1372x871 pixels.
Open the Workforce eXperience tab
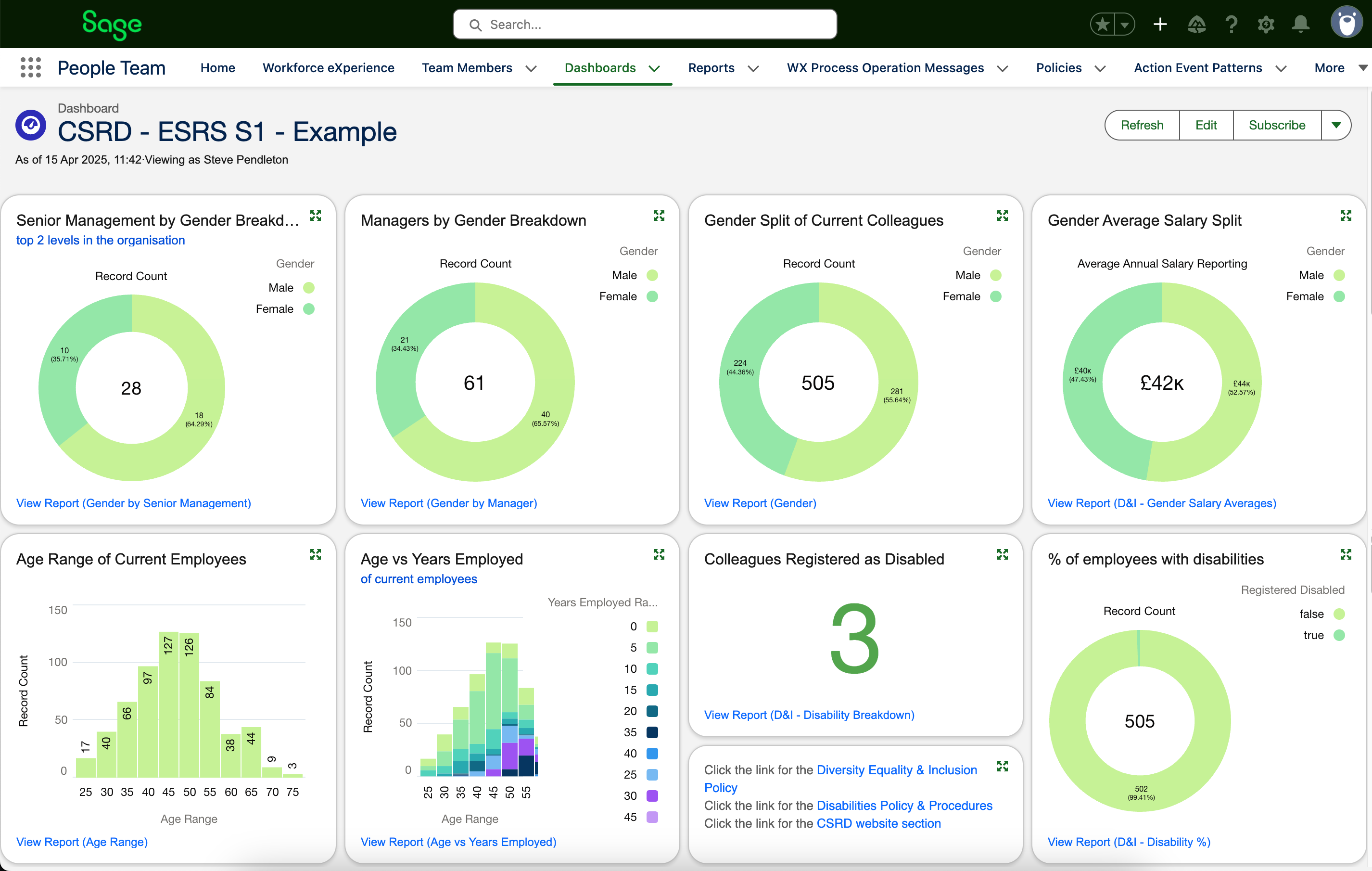328,68
